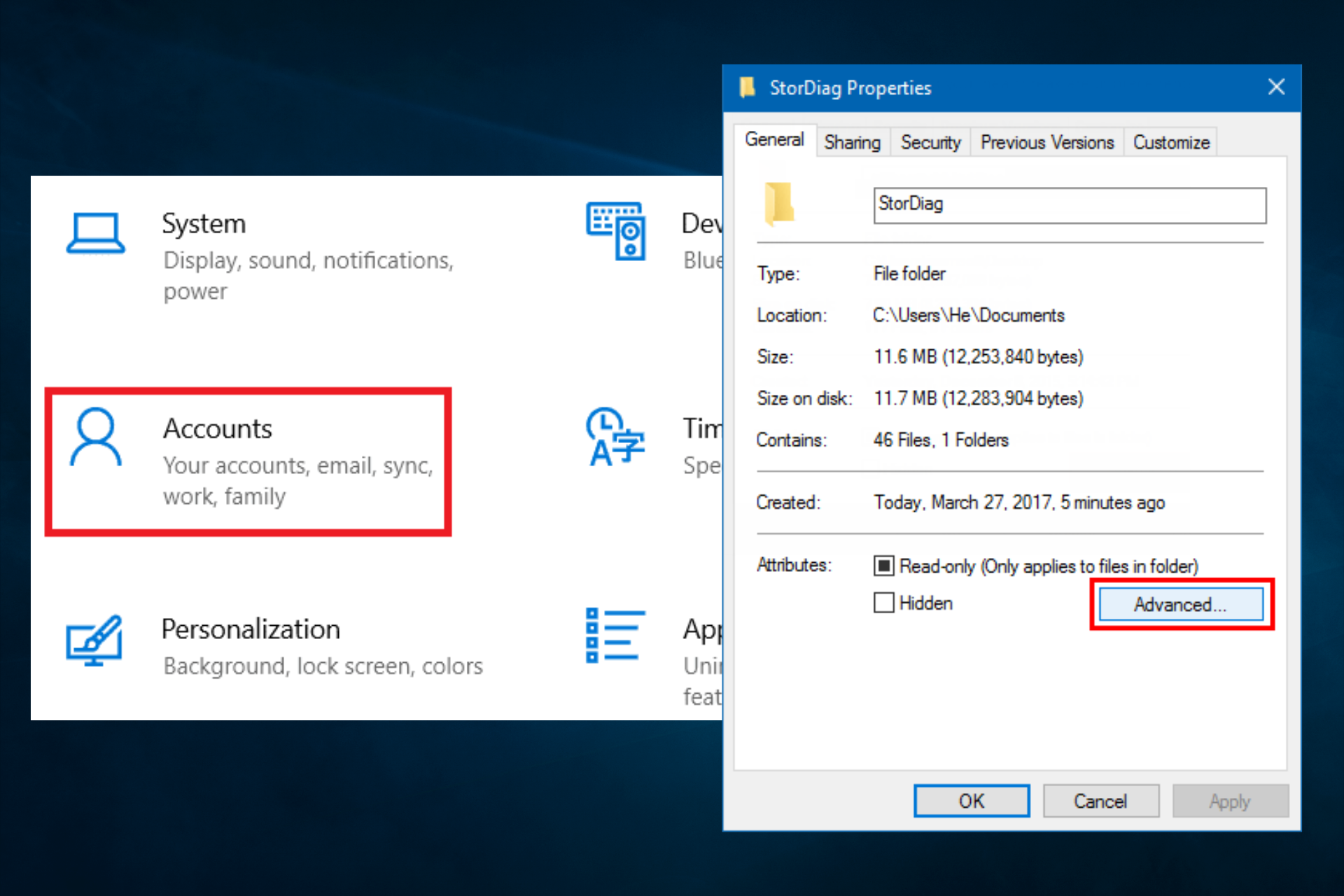The height and width of the screenshot is (896, 1344).
Task: Click the large folder icon beside the name field
Action: [779, 204]
